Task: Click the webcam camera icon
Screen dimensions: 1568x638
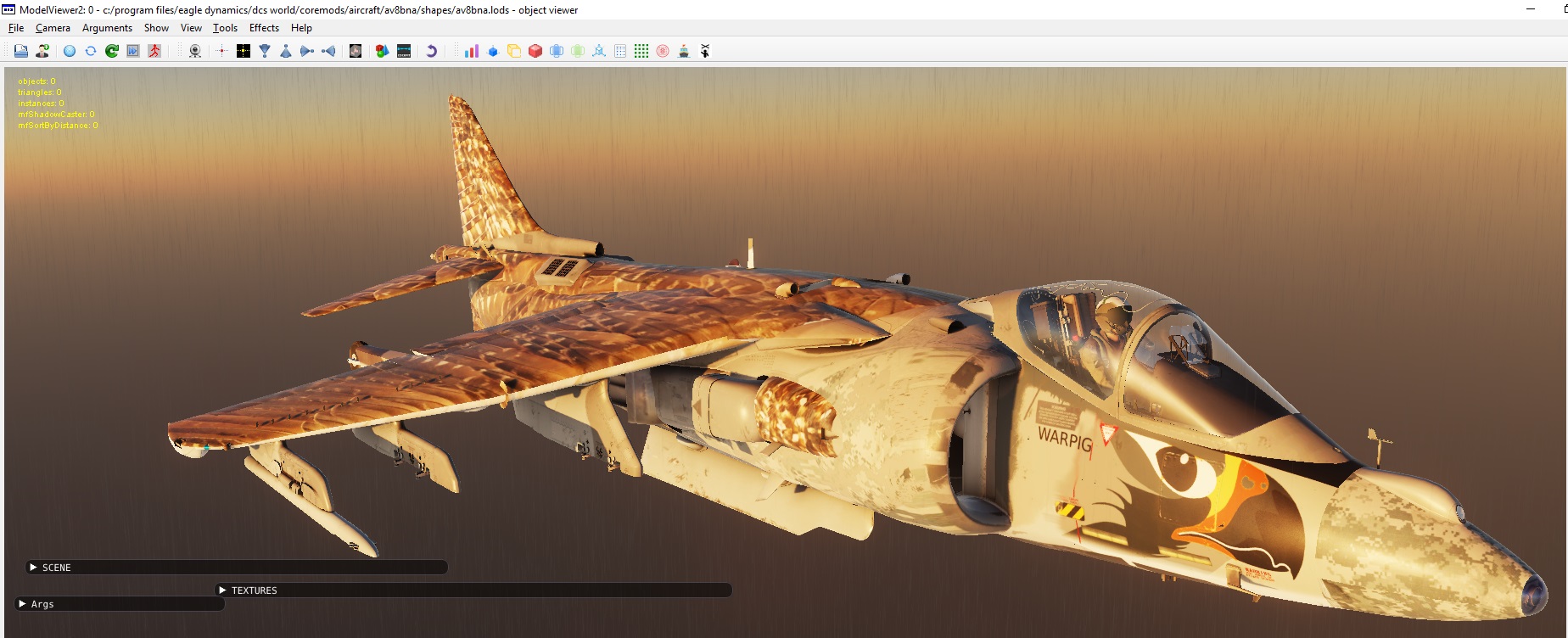Action: click(x=195, y=51)
